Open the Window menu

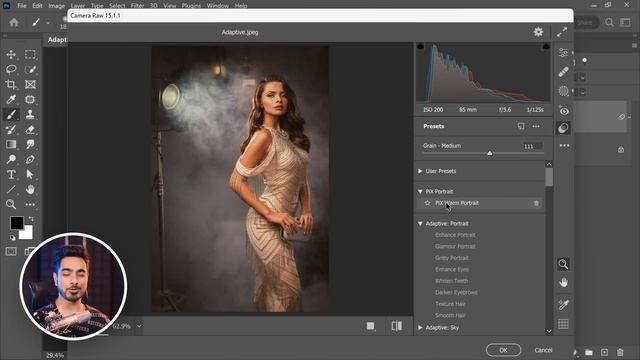pos(218,6)
